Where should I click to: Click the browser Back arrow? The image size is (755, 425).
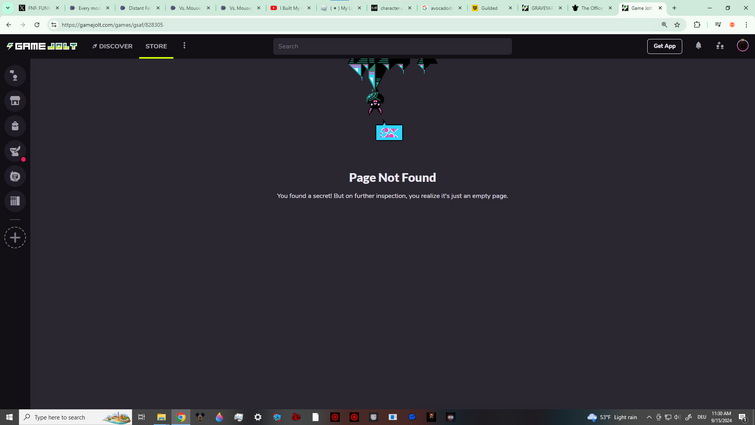pos(9,25)
